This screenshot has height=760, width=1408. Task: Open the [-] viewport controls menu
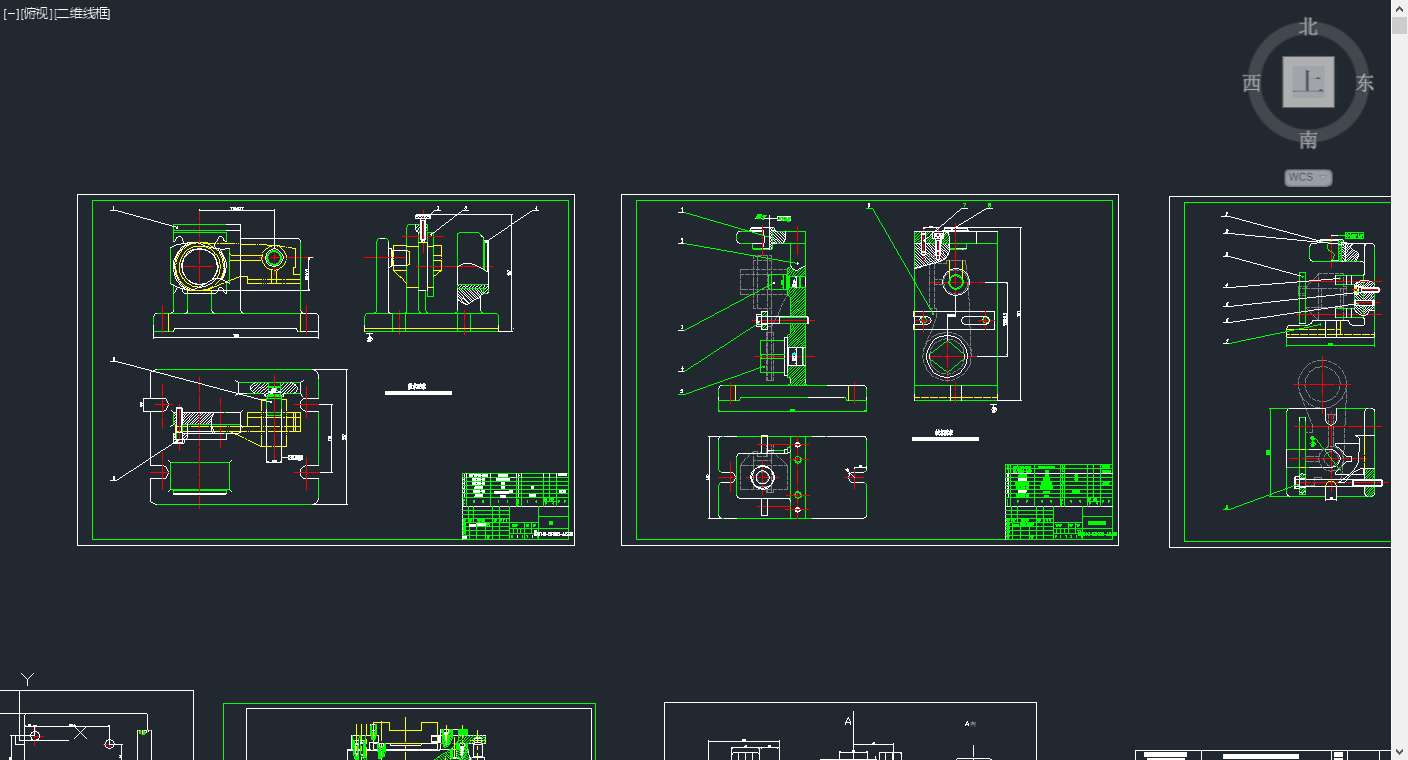click(11, 13)
